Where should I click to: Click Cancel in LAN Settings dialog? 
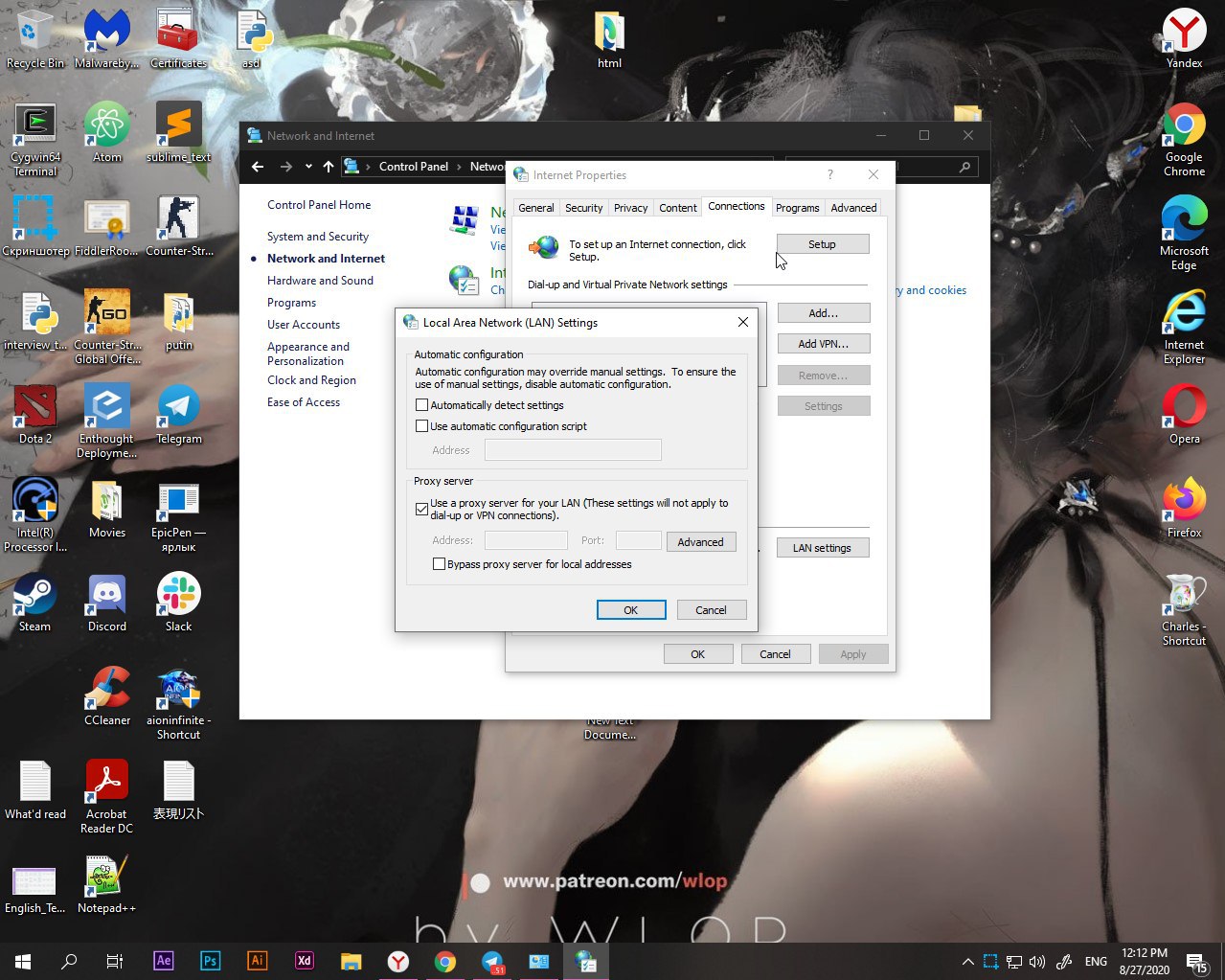(x=711, y=610)
